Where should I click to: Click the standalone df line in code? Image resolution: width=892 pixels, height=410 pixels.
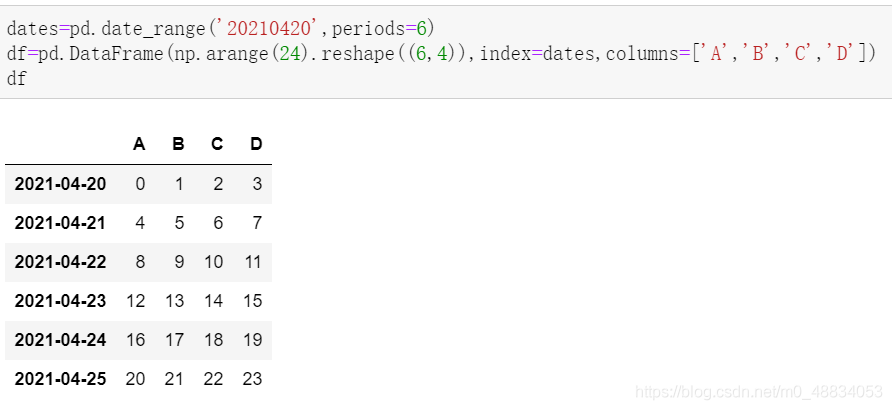(16, 78)
